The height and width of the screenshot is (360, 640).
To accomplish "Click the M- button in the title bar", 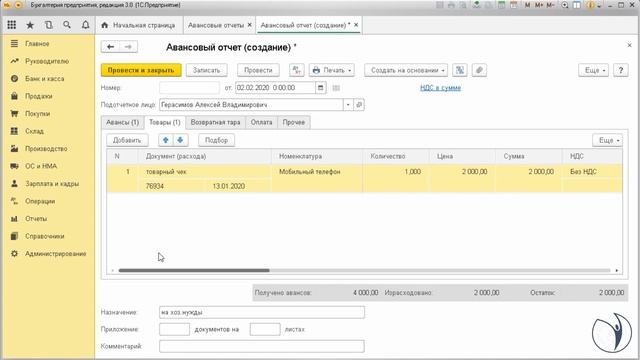I will 551,5.
